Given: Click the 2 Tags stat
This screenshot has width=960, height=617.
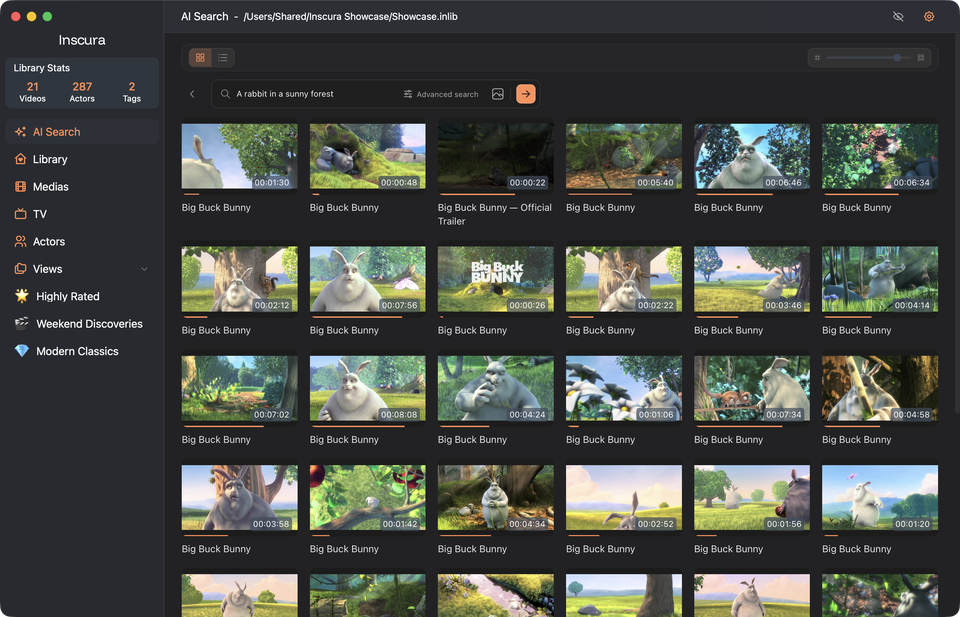Looking at the screenshot, I should (x=132, y=92).
